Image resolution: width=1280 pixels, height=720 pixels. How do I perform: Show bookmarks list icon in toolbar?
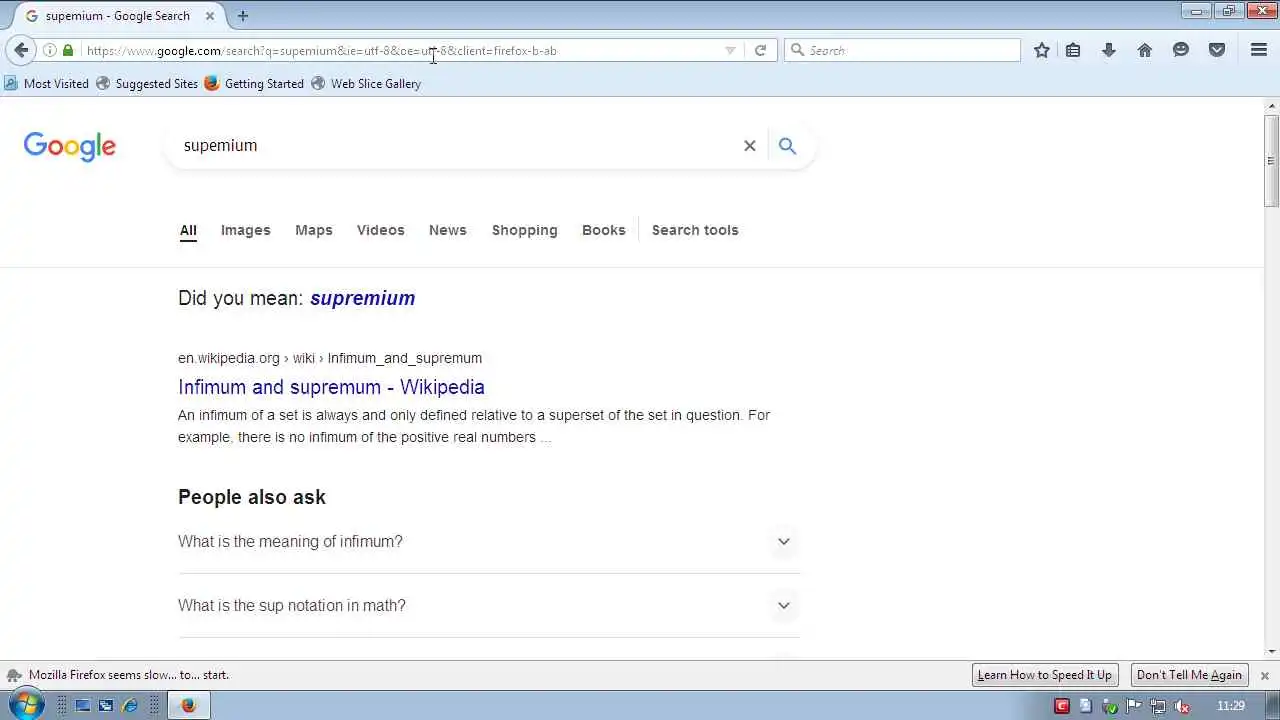coord(1073,50)
